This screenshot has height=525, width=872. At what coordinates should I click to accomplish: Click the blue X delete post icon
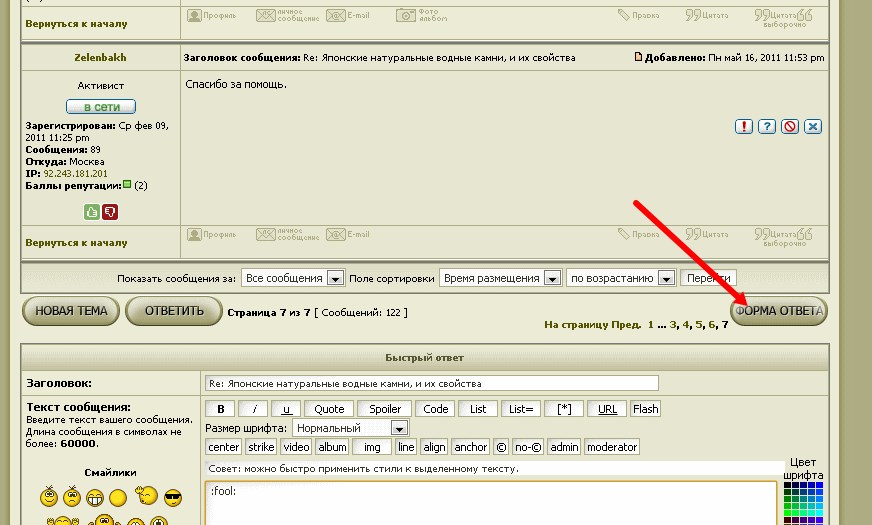[x=813, y=126]
